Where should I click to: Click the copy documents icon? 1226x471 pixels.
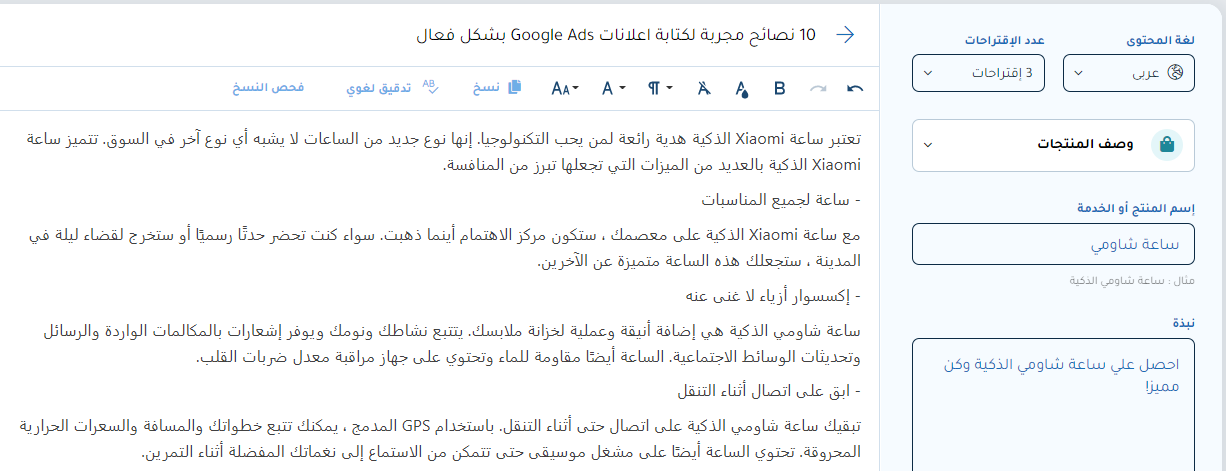[x=514, y=87]
